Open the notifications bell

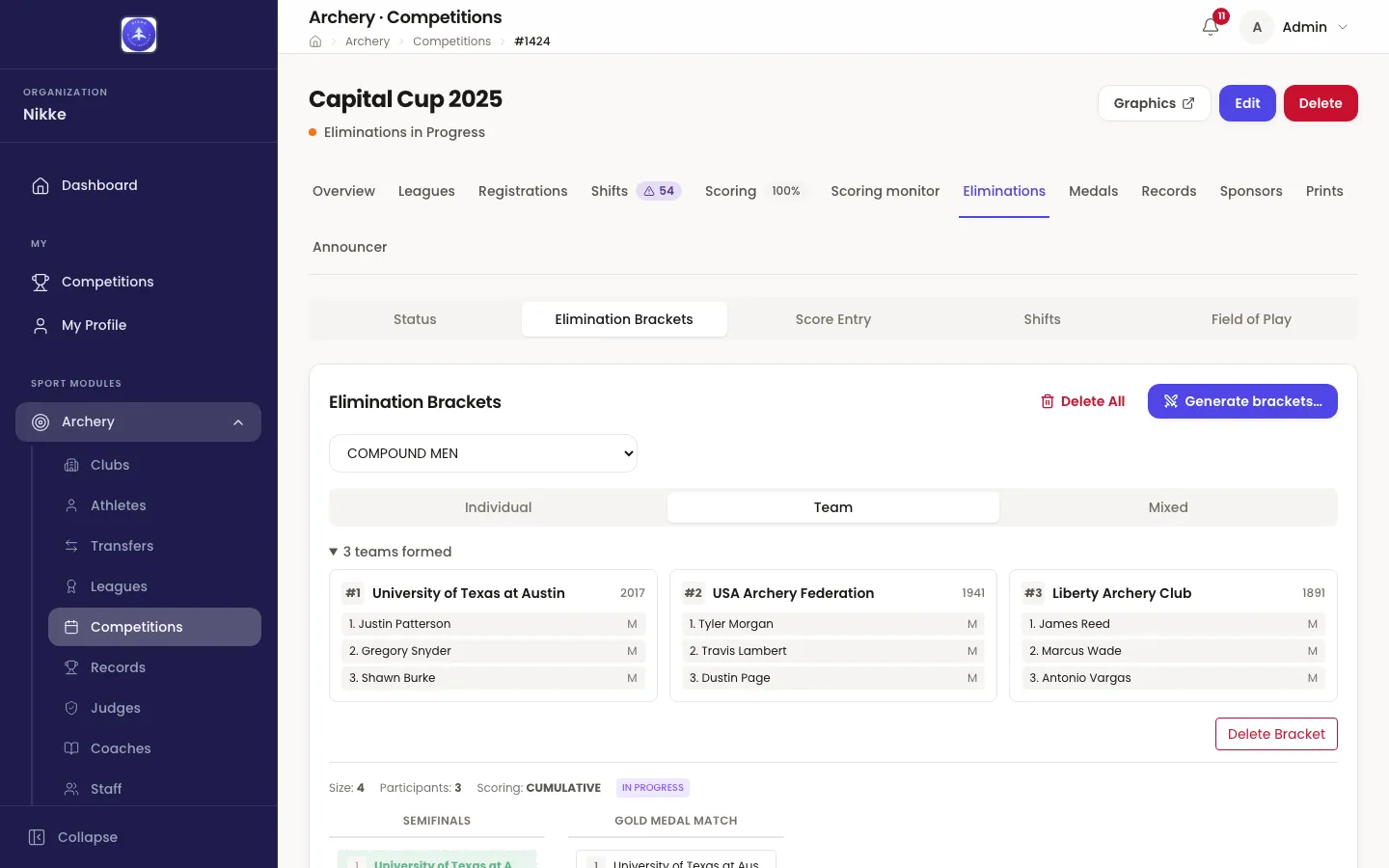pyautogui.click(x=1211, y=27)
